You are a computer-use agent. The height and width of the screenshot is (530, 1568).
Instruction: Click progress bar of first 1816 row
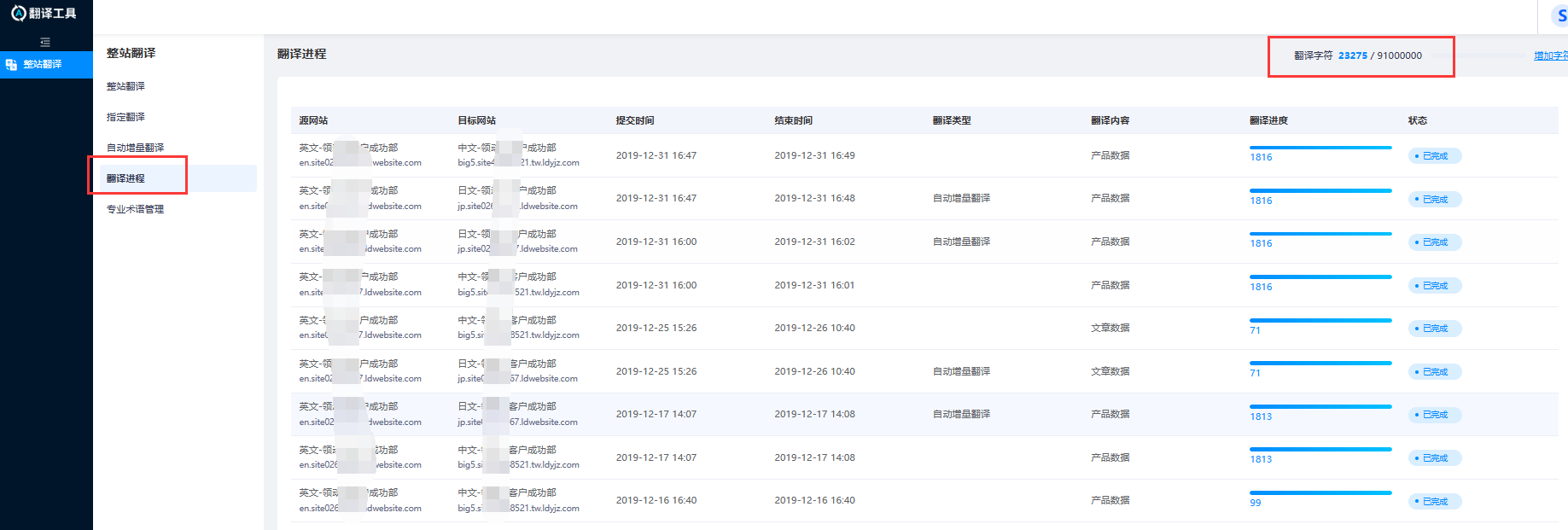pyautogui.click(x=1320, y=148)
